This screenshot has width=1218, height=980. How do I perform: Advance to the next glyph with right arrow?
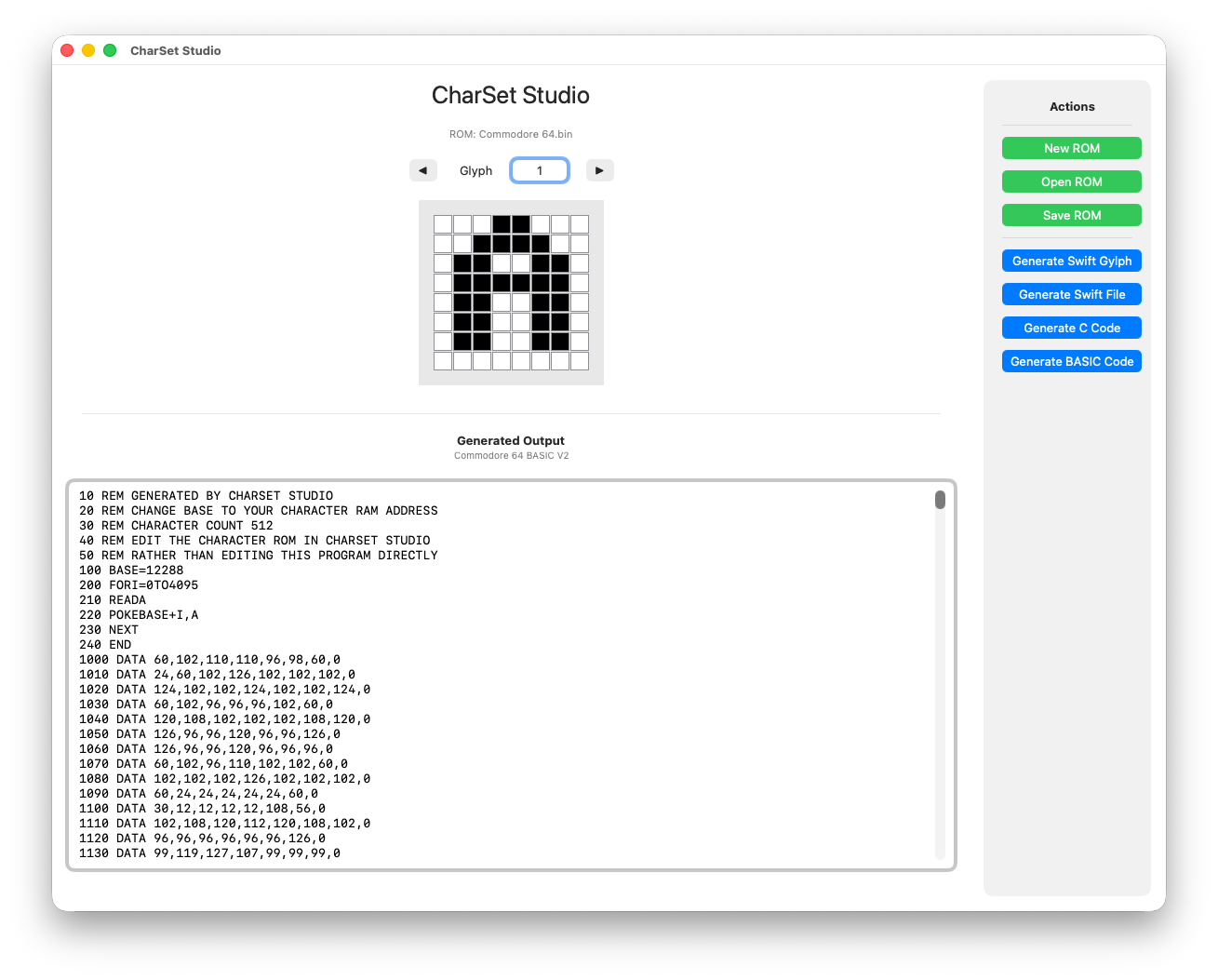[x=599, y=170]
